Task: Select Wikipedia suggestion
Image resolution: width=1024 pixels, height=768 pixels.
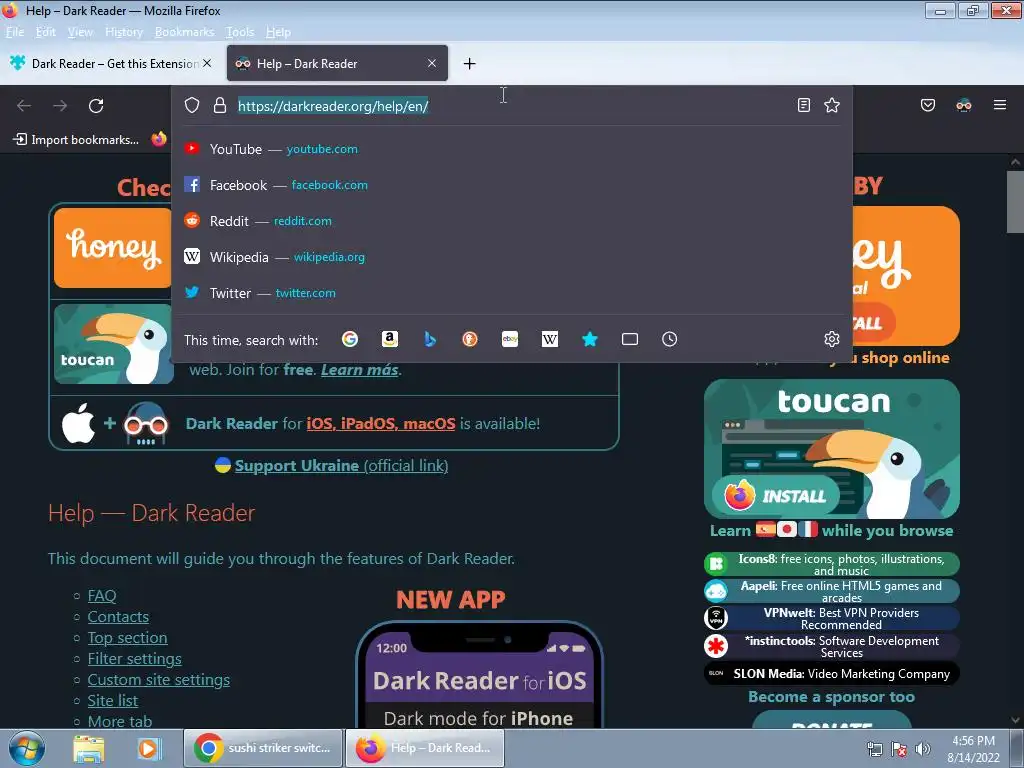Action: [512, 257]
